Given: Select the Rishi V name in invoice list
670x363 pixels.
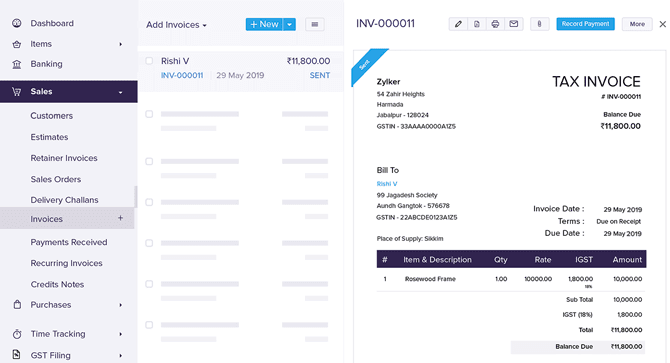Looking at the screenshot, I should [175, 61].
